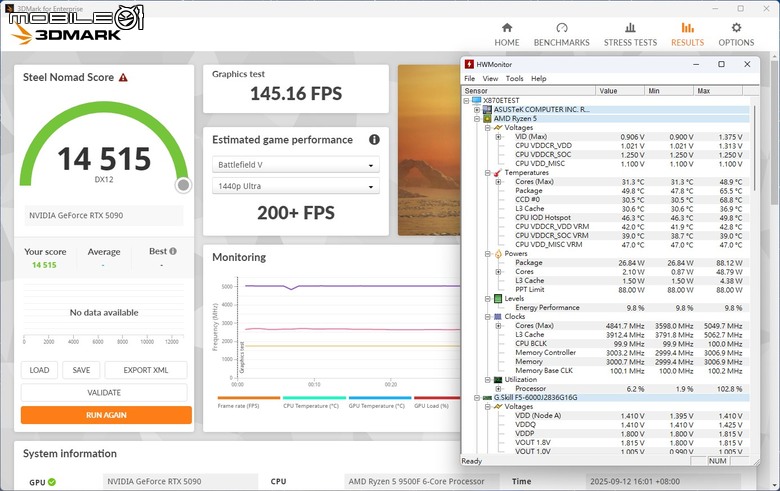The height and width of the screenshot is (491, 780).
Task: Click the ASUSTeK motherboard icon
Action: pos(487,109)
